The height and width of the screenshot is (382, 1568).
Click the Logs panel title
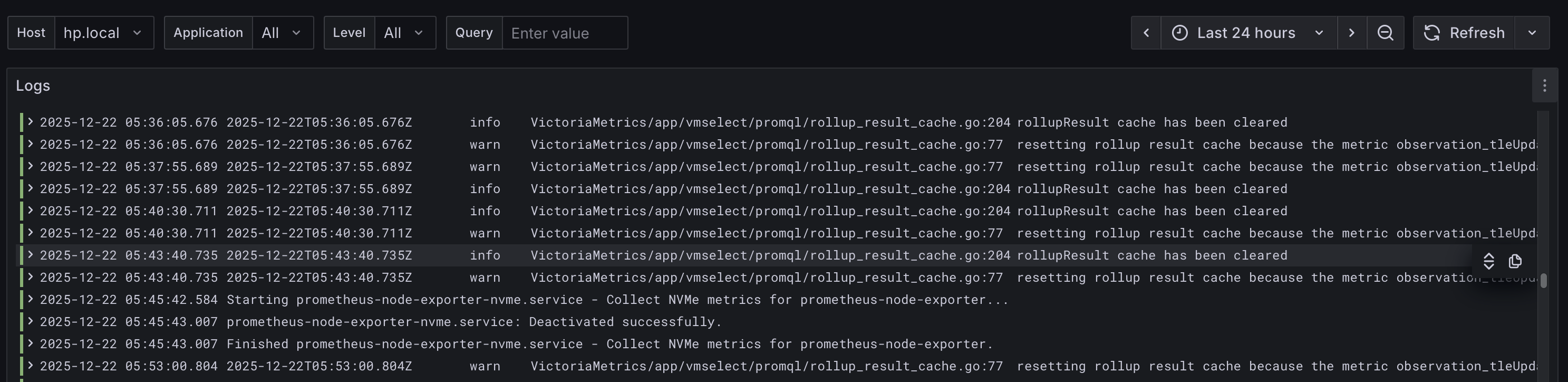tap(33, 86)
